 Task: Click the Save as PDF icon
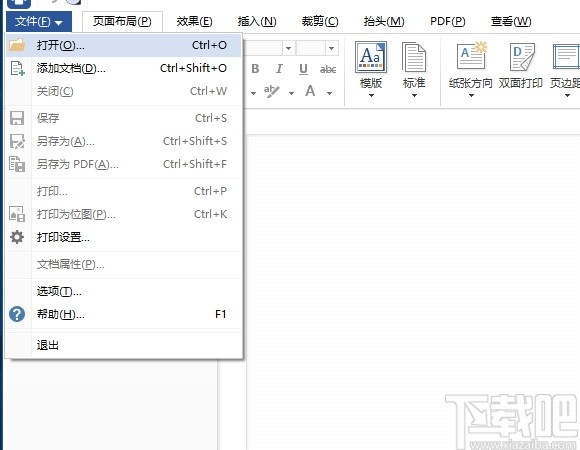(x=17, y=164)
